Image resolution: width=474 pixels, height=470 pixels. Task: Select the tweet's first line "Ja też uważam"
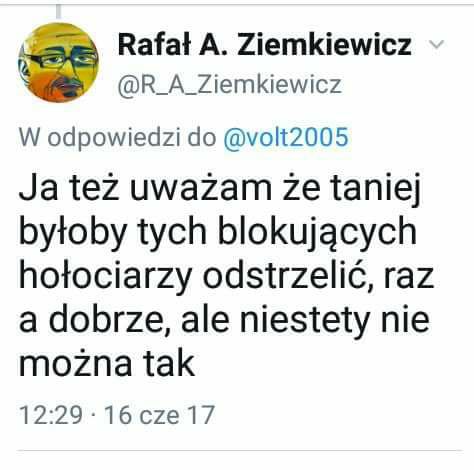coord(145,188)
